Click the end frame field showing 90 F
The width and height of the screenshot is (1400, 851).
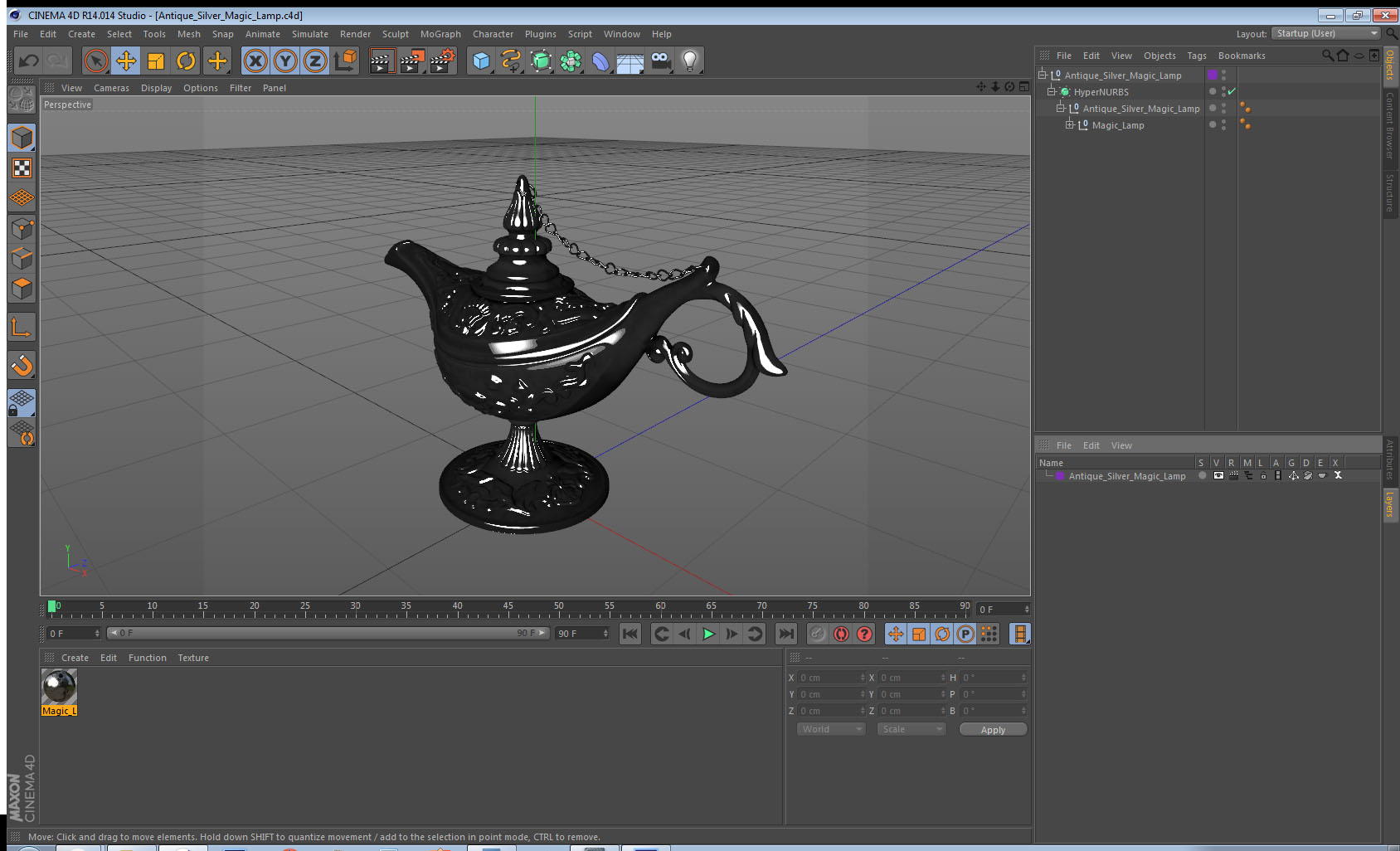[582, 634]
